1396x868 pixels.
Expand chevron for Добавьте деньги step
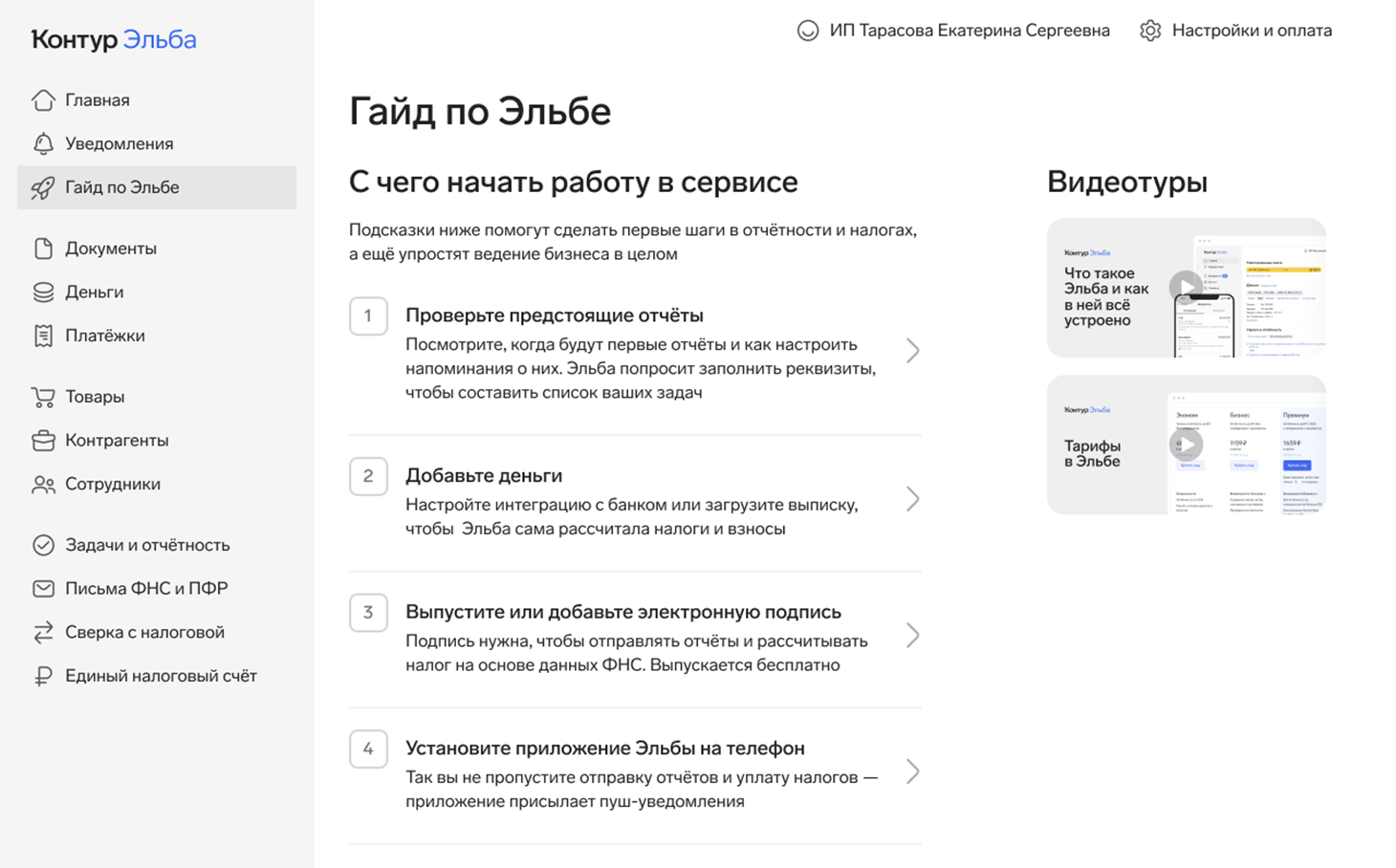point(913,499)
